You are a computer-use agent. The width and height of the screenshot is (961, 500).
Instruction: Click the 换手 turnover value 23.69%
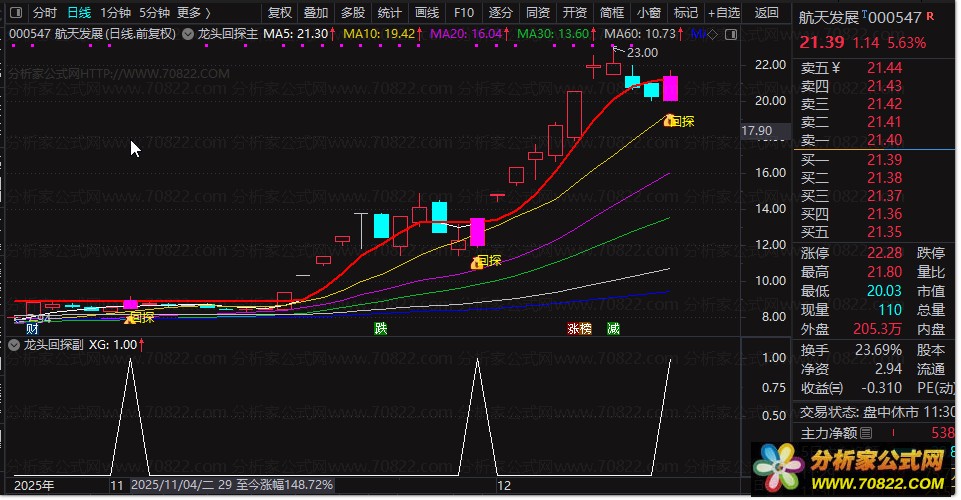pyautogui.click(x=878, y=350)
